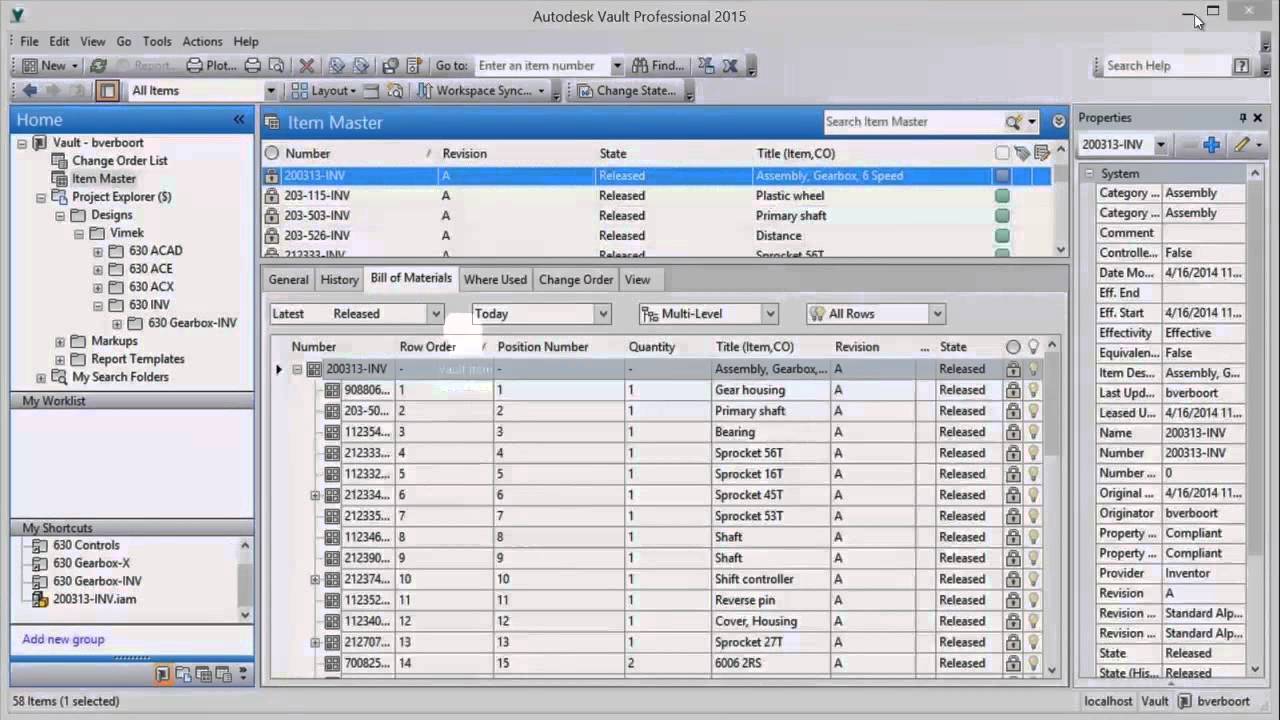Image resolution: width=1280 pixels, height=720 pixels.
Task: Click the Search Item Master magnifier icon
Action: click(1014, 122)
